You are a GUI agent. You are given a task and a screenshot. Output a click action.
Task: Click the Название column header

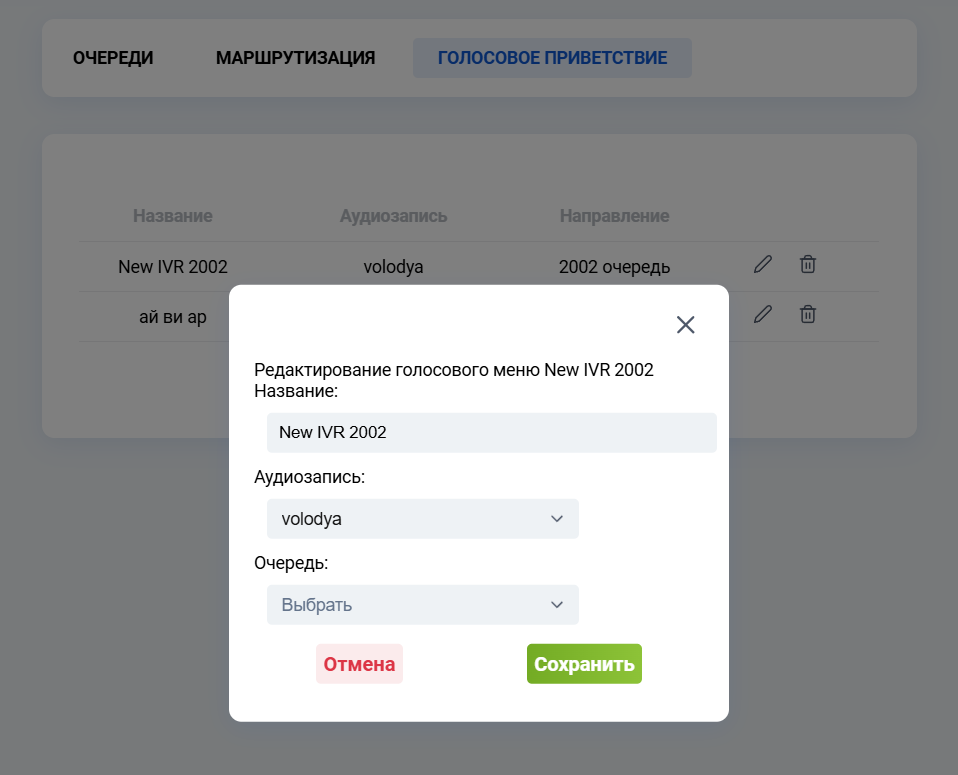tap(173, 216)
